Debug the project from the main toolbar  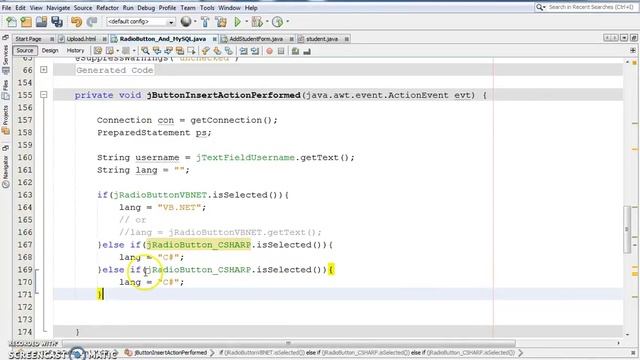(x=257, y=22)
